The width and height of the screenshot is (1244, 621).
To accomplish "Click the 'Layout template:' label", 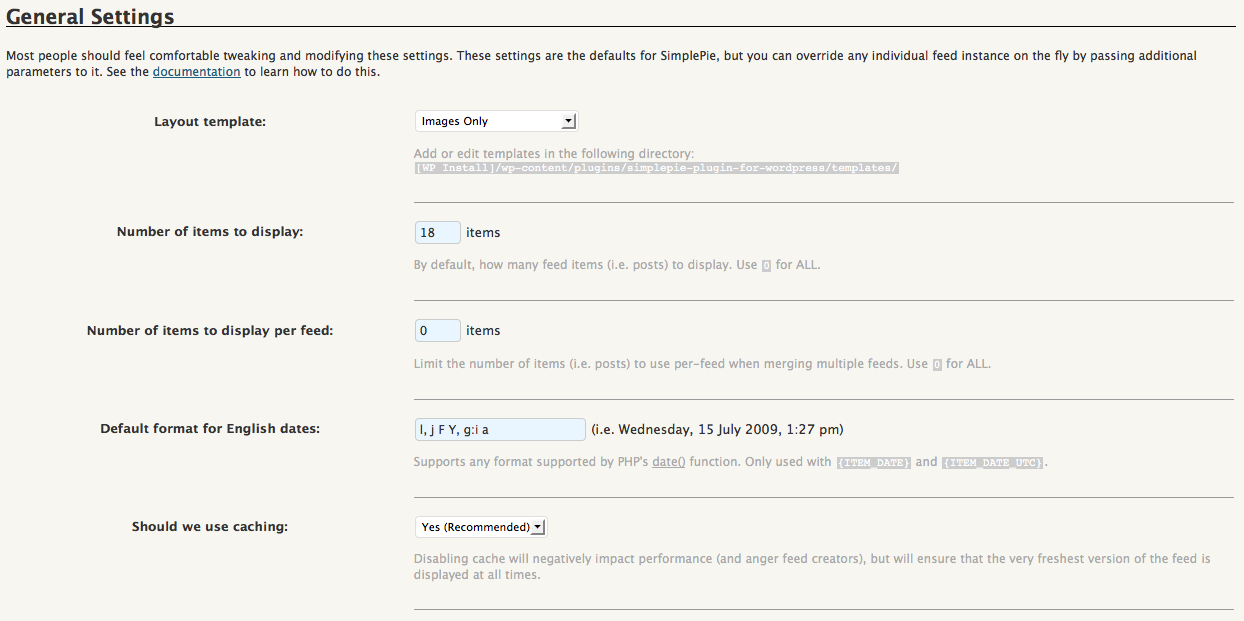I will [210, 122].
